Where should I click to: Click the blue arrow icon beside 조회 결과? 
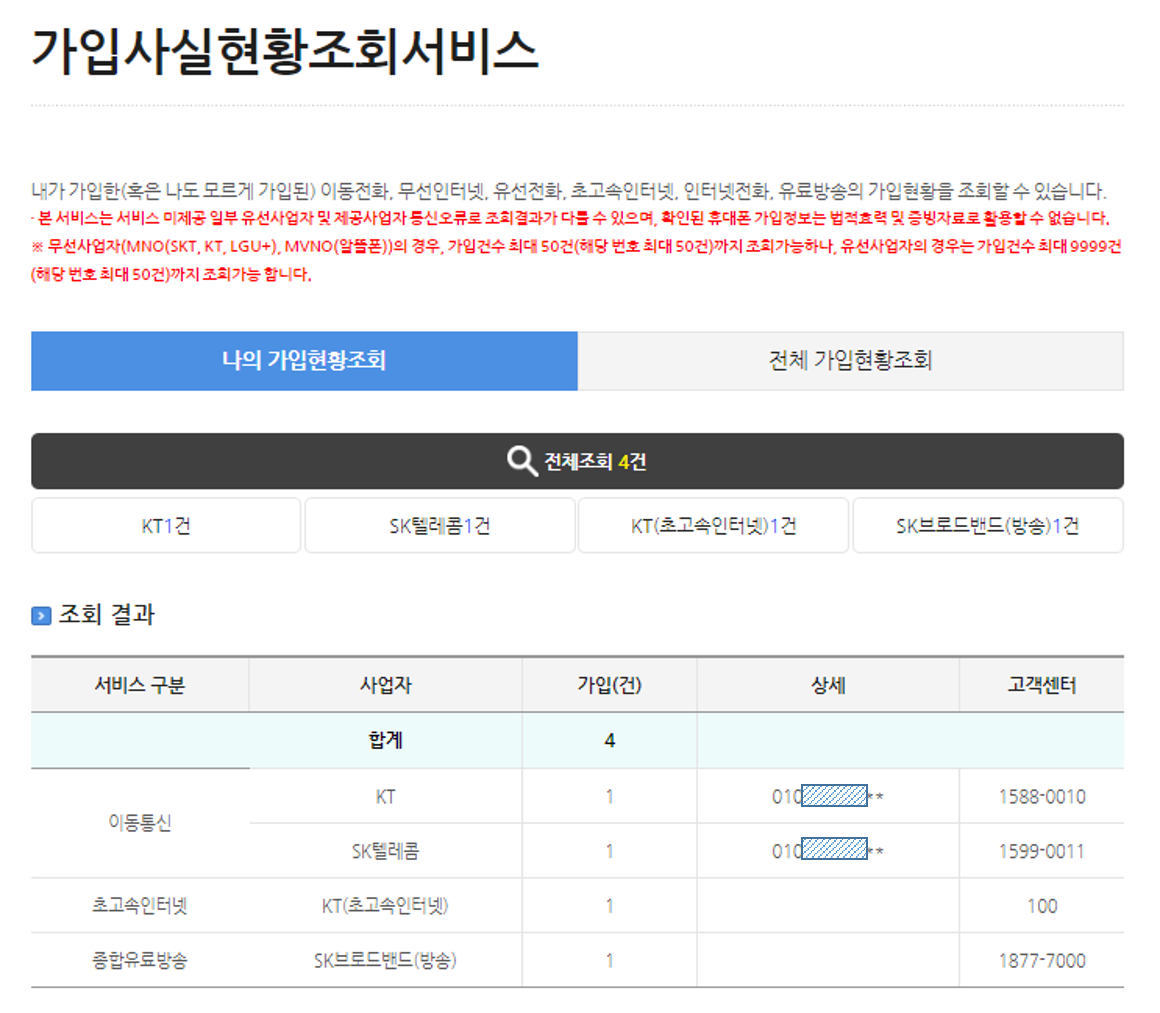pyautogui.click(x=41, y=618)
